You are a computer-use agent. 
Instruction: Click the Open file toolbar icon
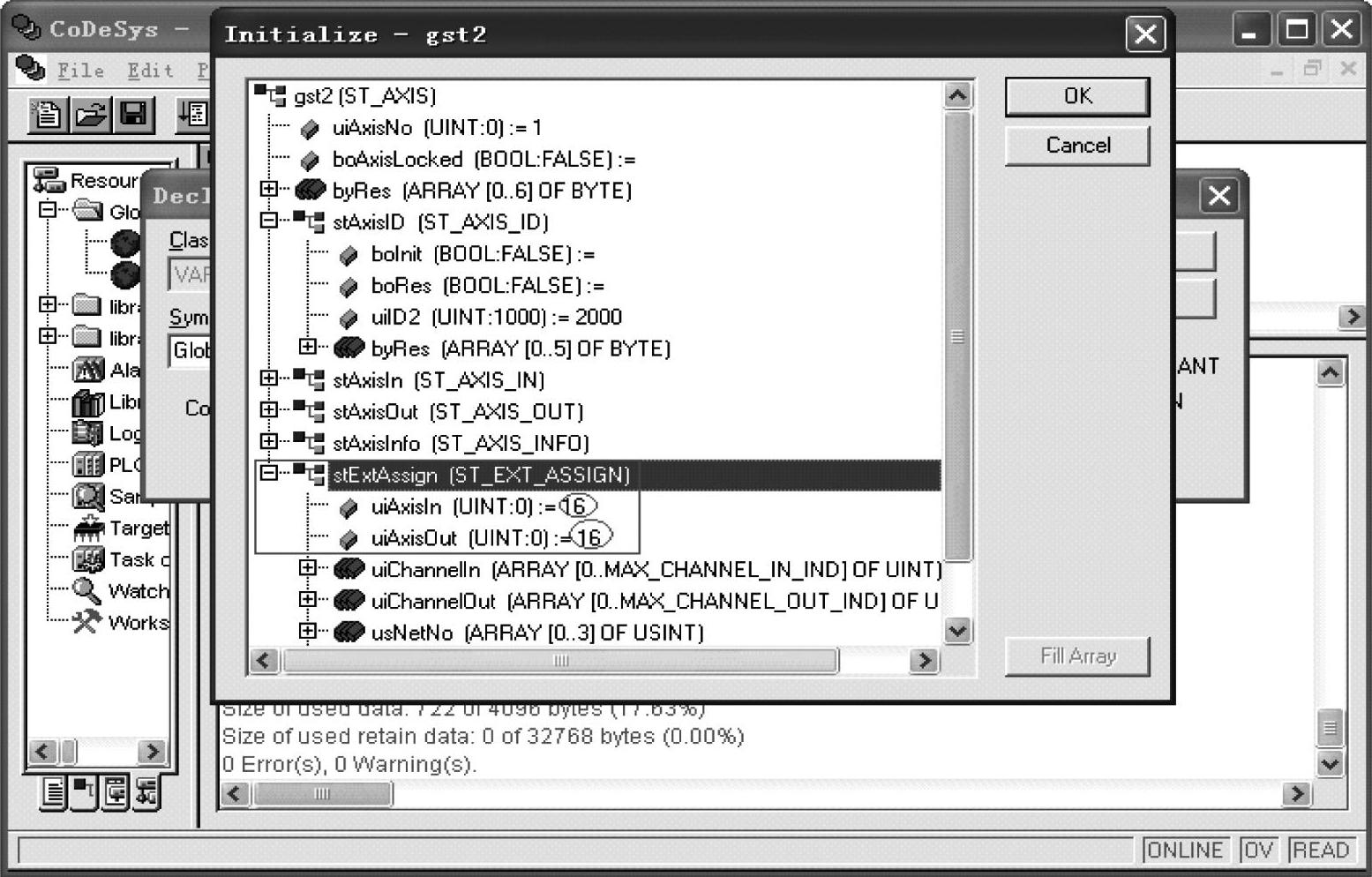[x=90, y=115]
